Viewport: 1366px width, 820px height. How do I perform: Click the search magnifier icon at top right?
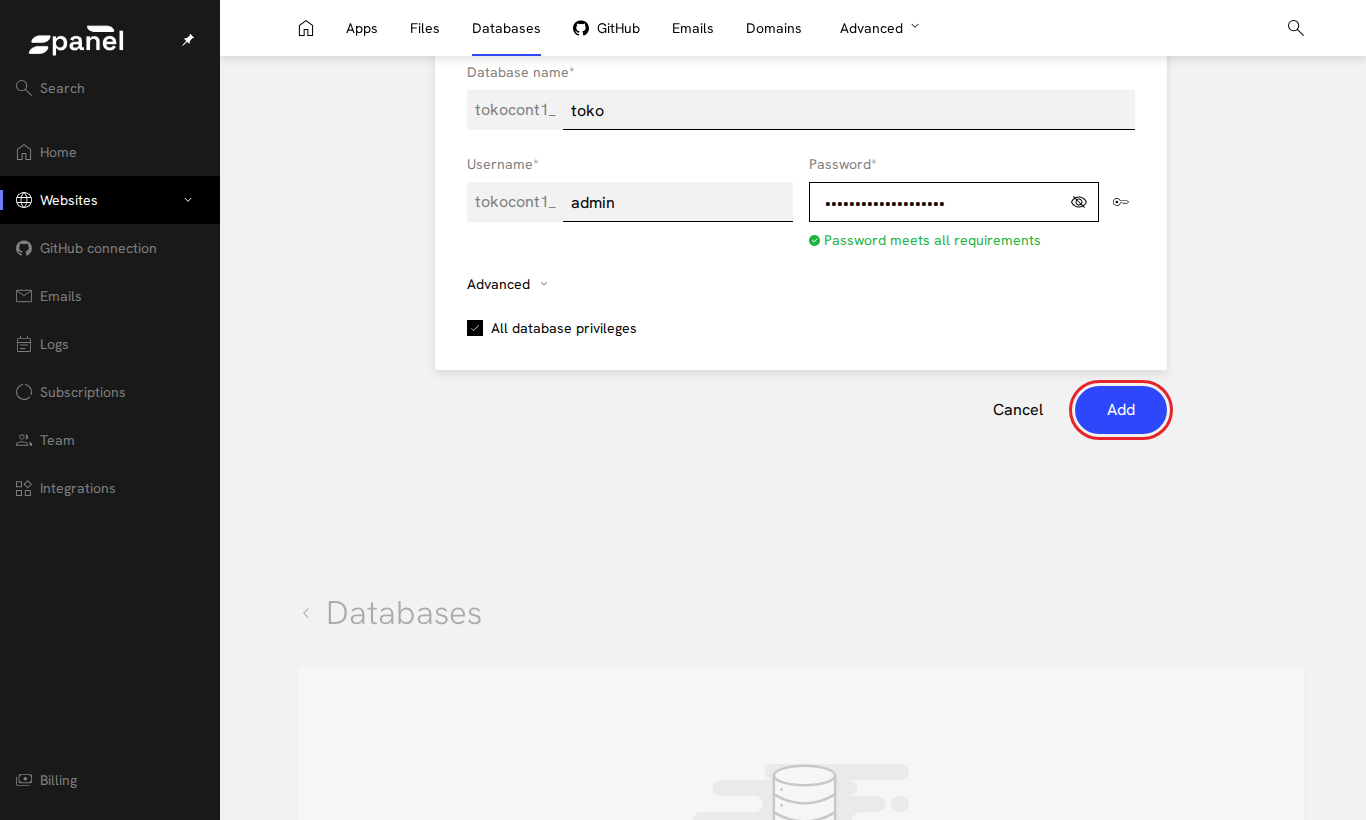point(1295,28)
